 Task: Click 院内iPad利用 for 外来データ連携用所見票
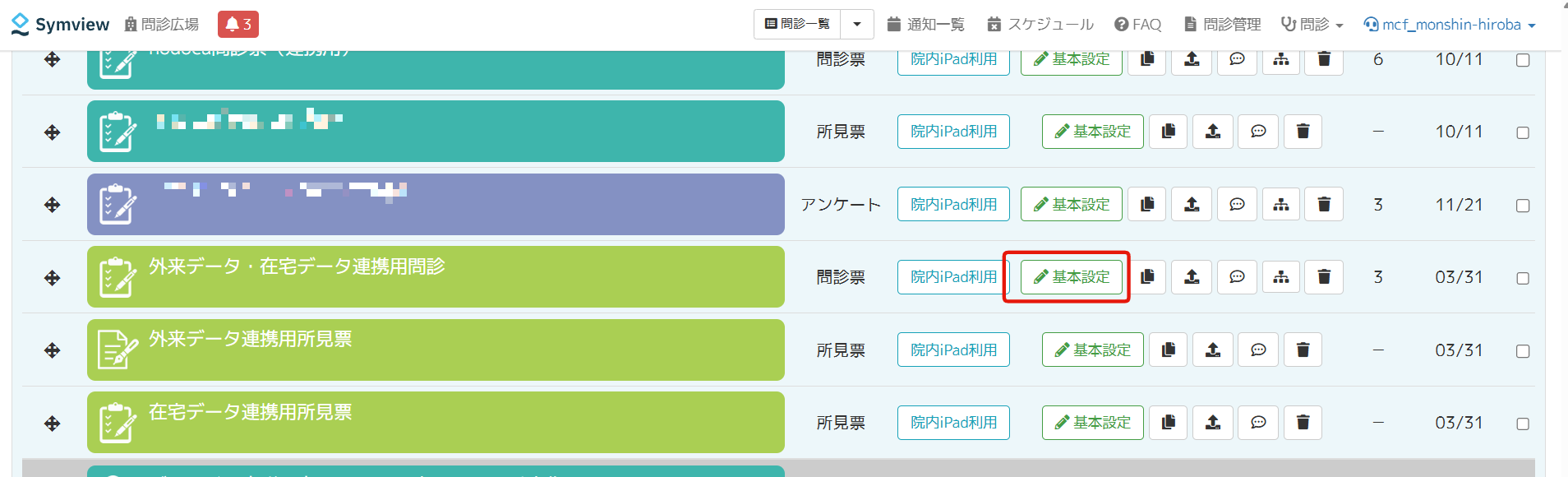953,350
